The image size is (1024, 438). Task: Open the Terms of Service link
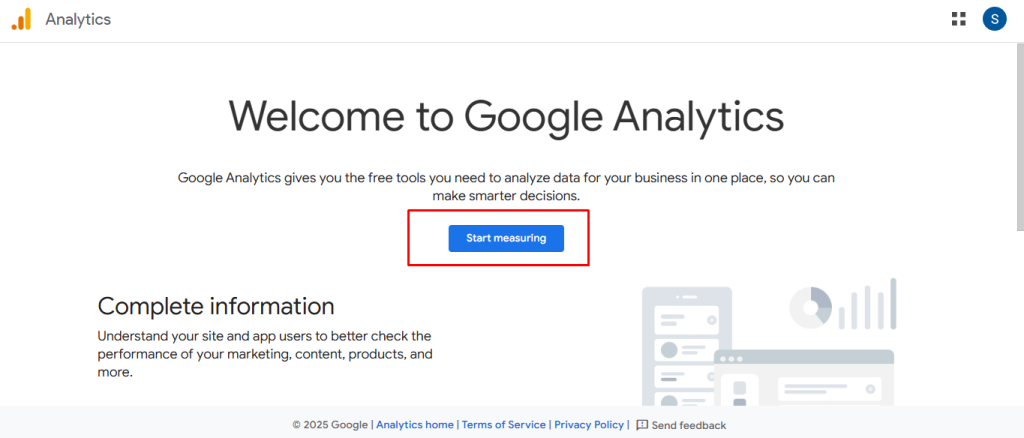click(504, 425)
